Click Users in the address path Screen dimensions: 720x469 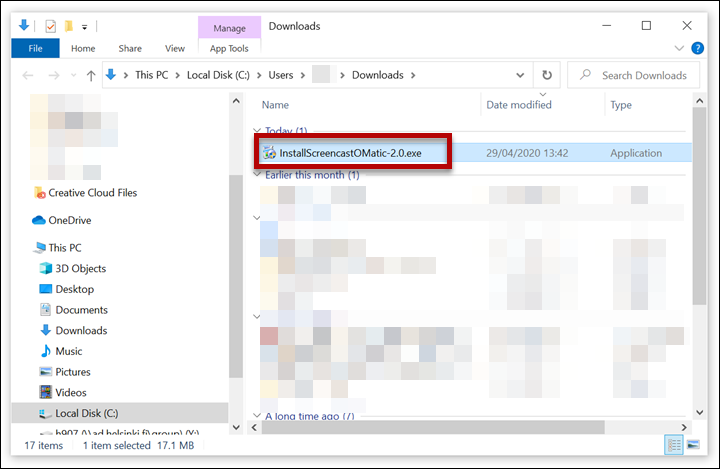point(281,75)
